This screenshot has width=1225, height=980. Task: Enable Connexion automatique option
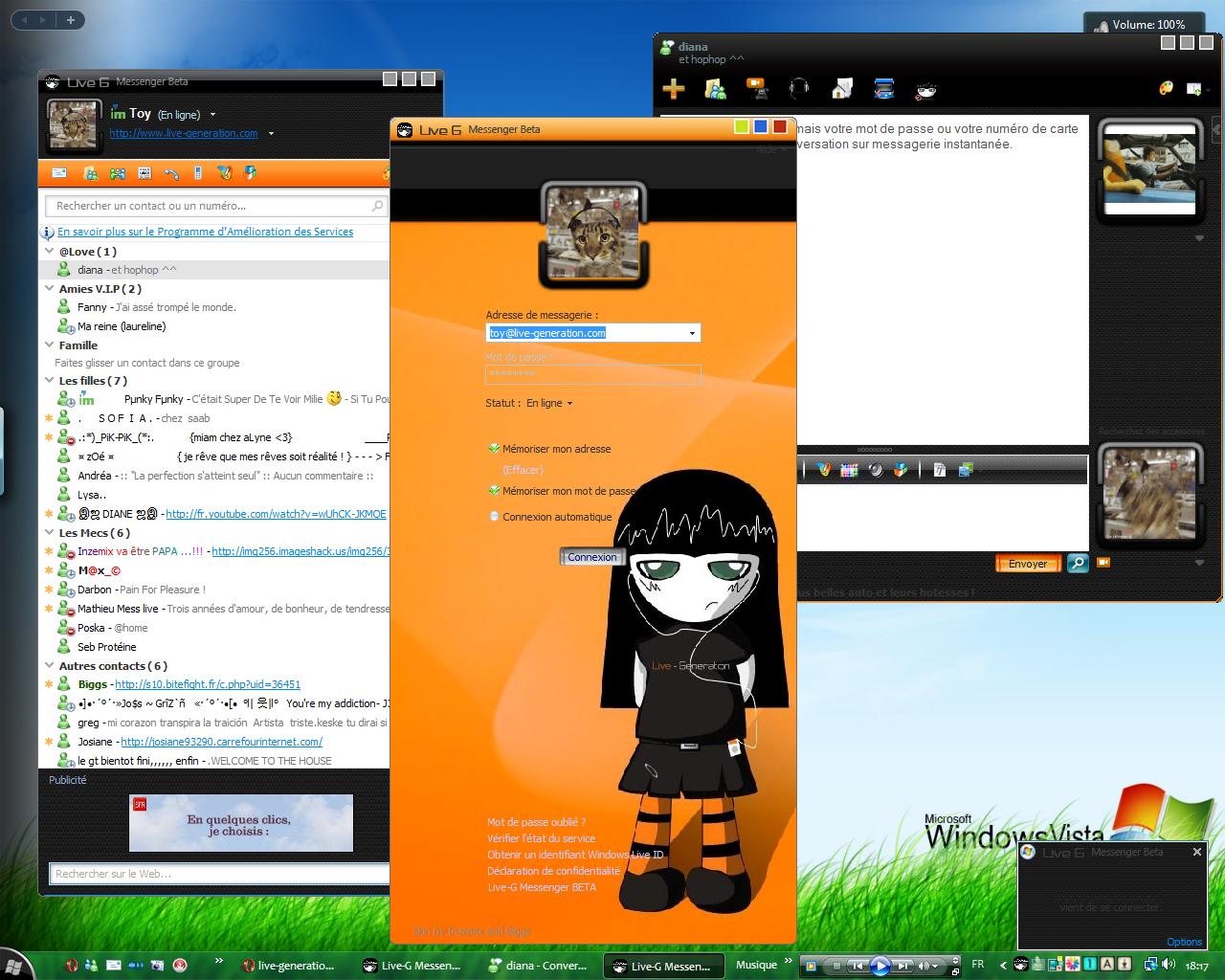[x=495, y=517]
